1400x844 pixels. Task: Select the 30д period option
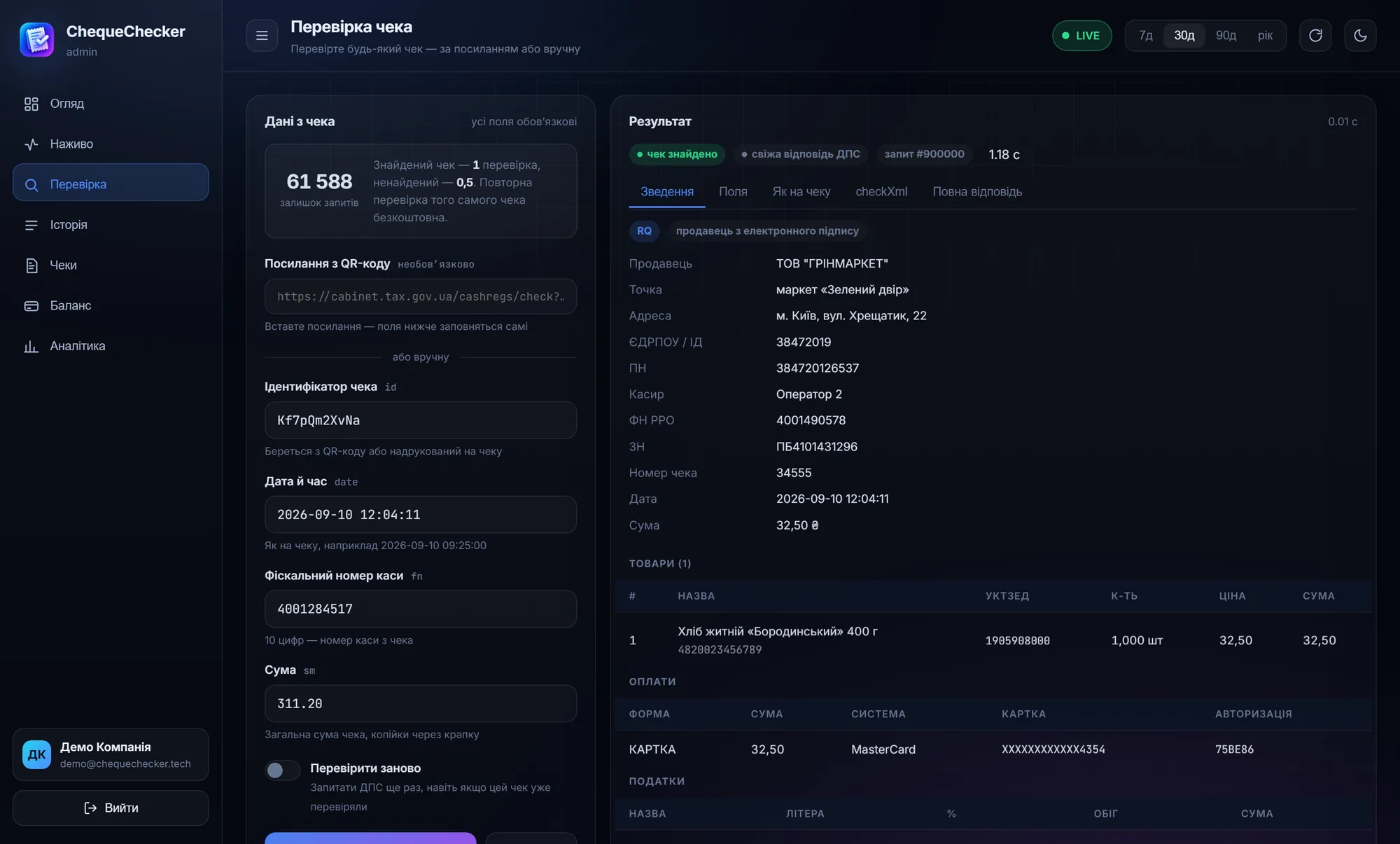[x=1184, y=36]
